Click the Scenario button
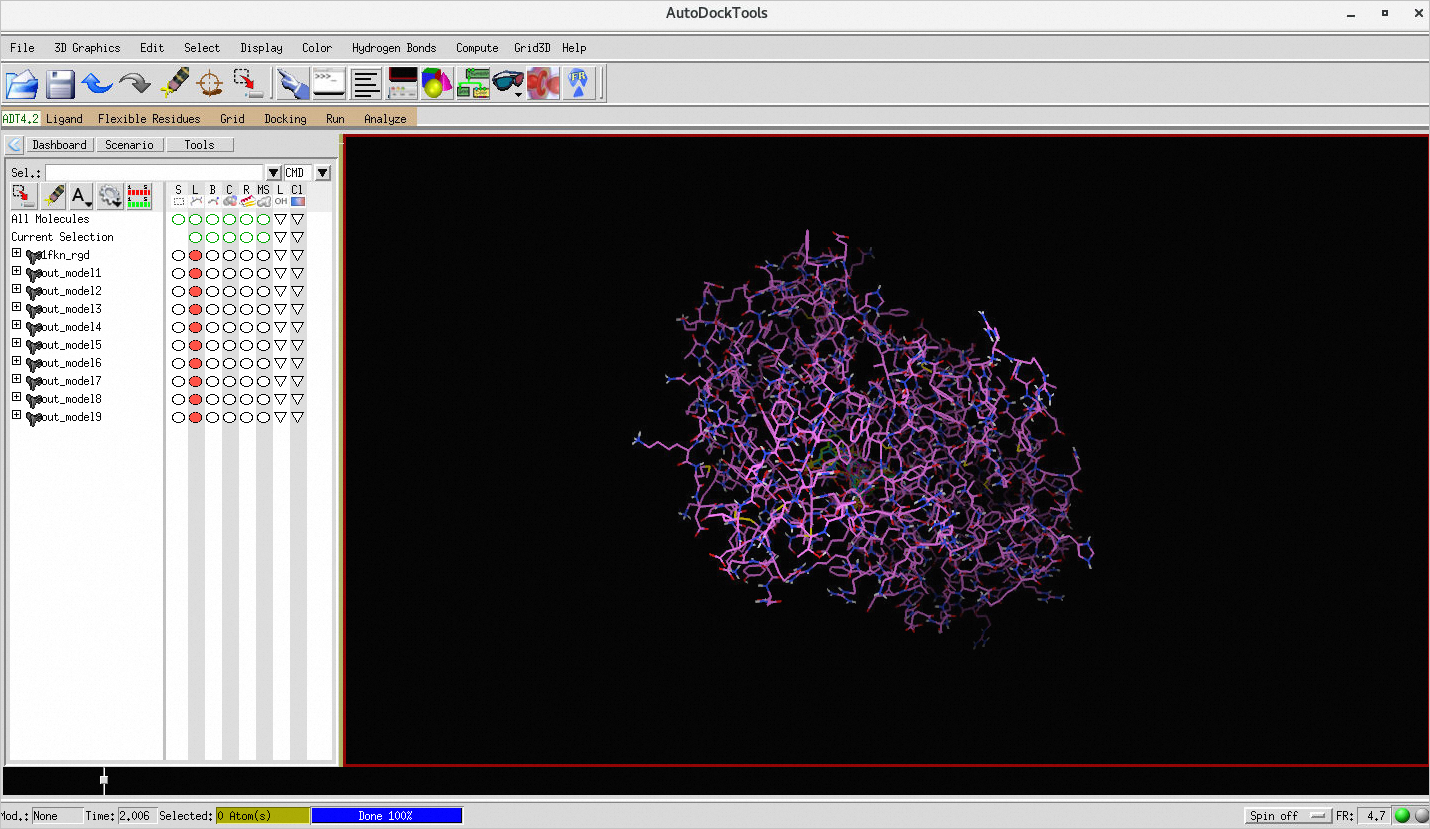 point(129,145)
